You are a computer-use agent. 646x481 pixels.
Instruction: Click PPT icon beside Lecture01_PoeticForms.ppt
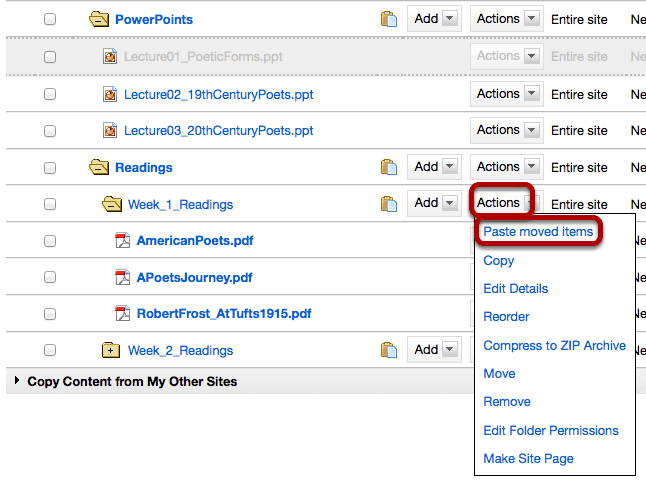pyautogui.click(x=110, y=56)
